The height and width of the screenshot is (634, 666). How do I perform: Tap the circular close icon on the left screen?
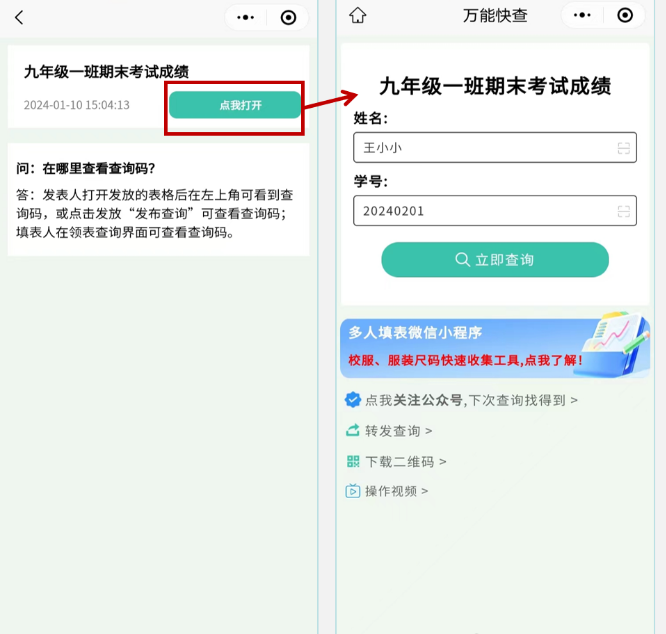(288, 18)
